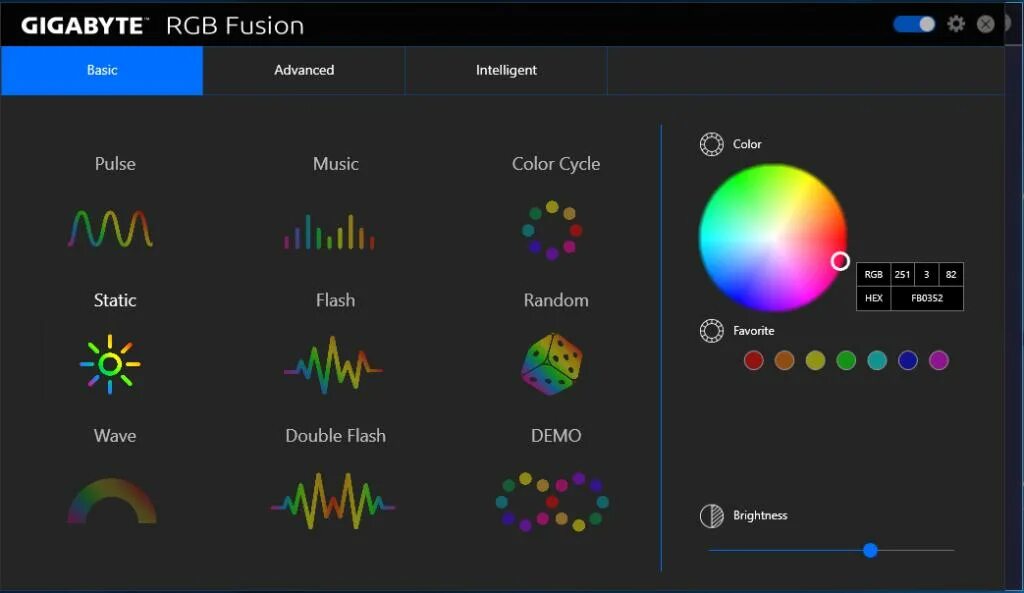
Task: Select the Pulse wave icon
Action: (110, 229)
